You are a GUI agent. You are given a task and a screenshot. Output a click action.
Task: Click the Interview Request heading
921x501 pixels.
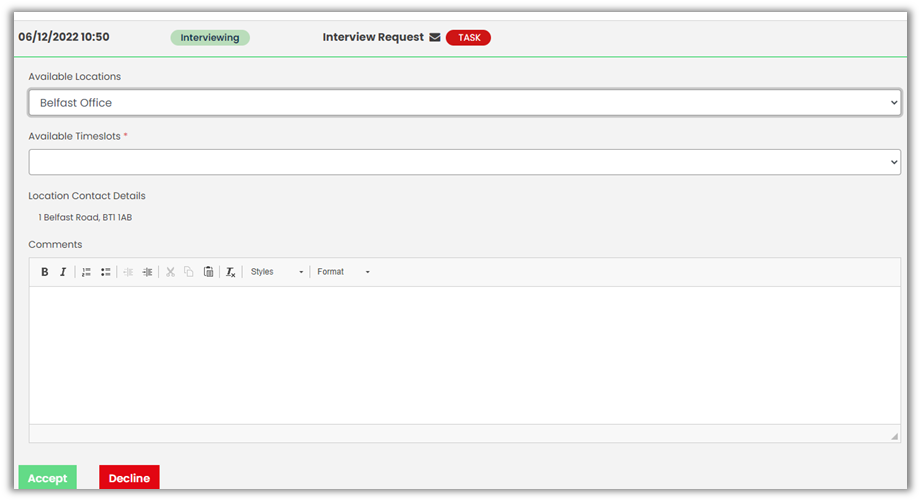pyautogui.click(x=373, y=37)
